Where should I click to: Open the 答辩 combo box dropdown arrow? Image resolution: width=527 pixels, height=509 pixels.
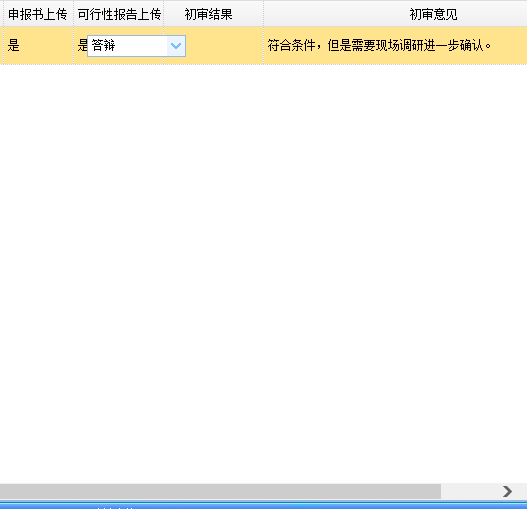pyautogui.click(x=176, y=46)
